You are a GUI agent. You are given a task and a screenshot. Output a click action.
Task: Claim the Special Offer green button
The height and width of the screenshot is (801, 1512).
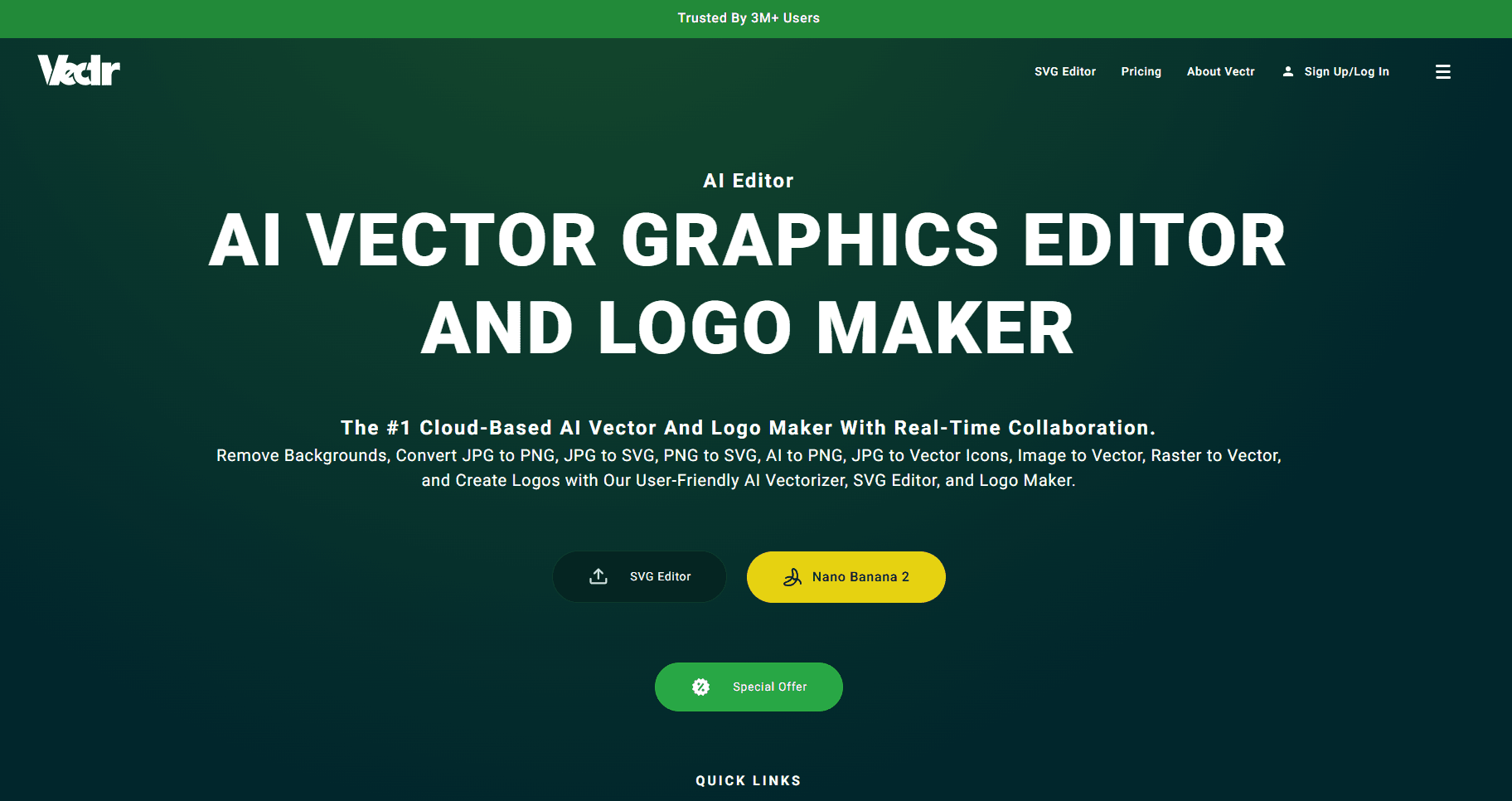(x=749, y=687)
